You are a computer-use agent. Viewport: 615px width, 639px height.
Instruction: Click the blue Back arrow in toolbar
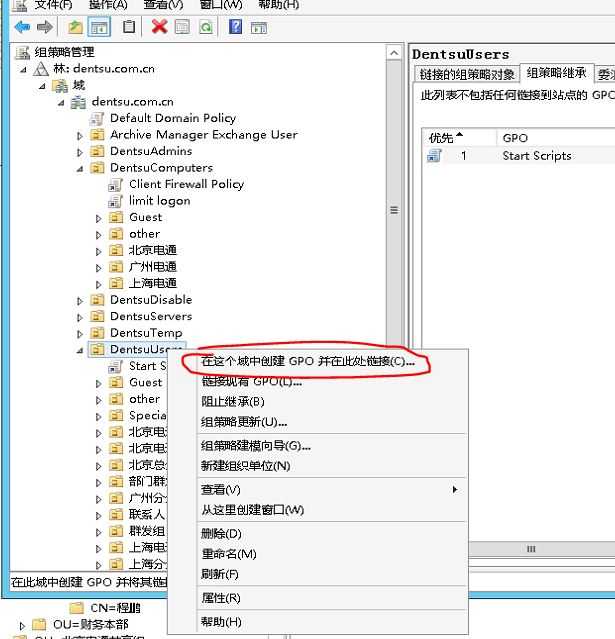coord(22,27)
